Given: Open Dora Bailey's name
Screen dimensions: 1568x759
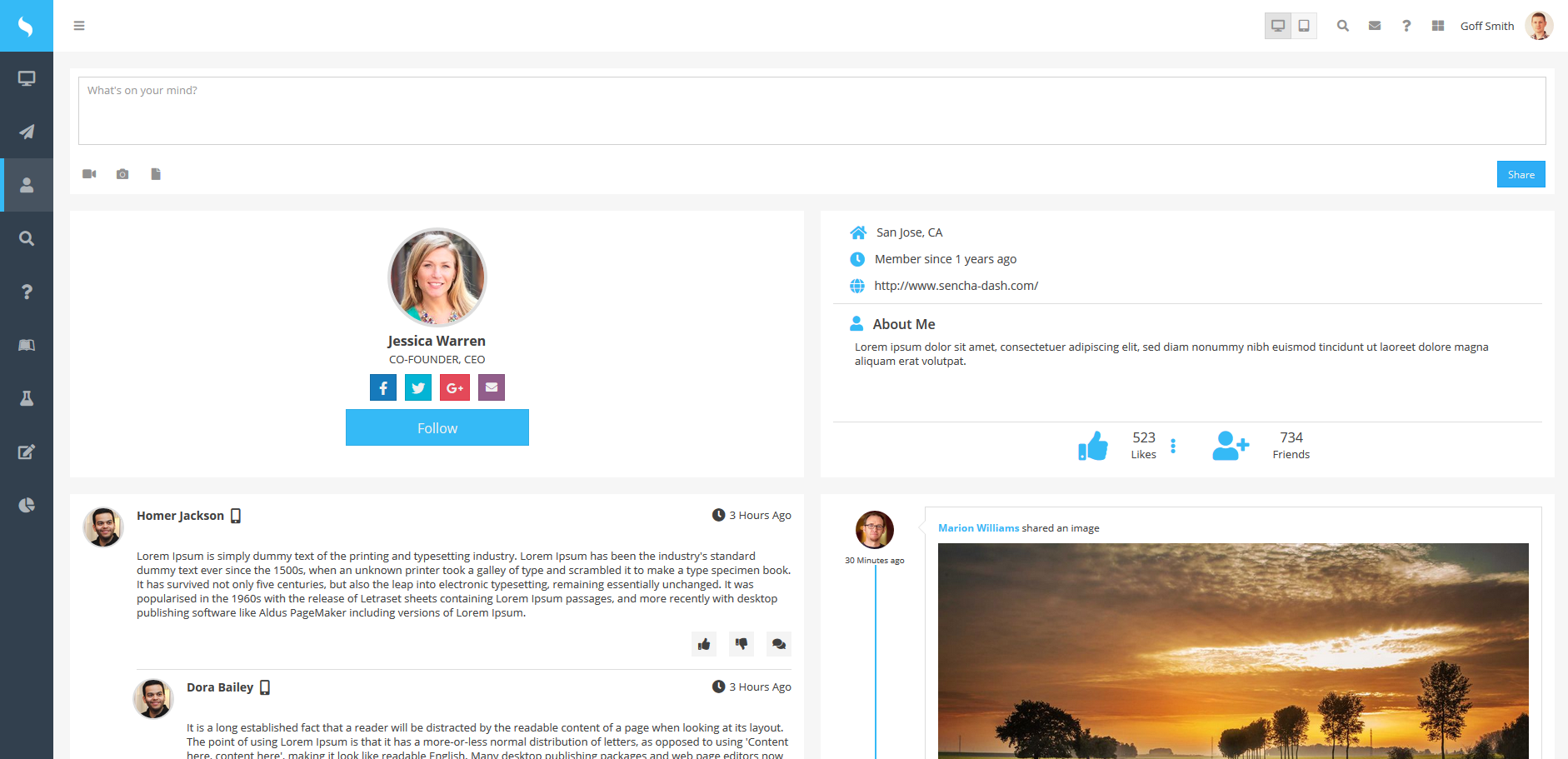Looking at the screenshot, I should (220, 687).
